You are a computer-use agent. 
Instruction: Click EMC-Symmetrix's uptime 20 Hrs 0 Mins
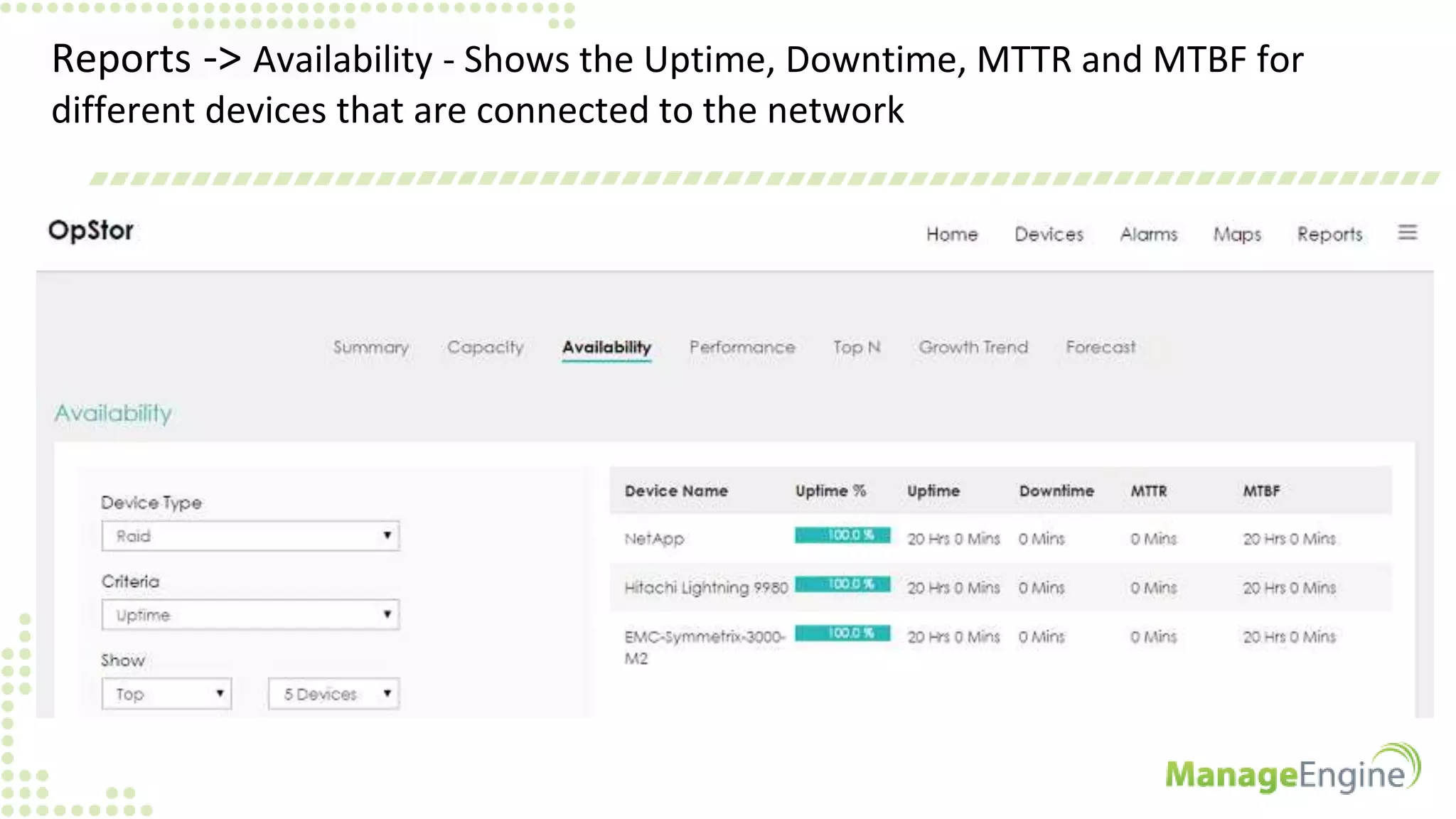[x=953, y=637]
